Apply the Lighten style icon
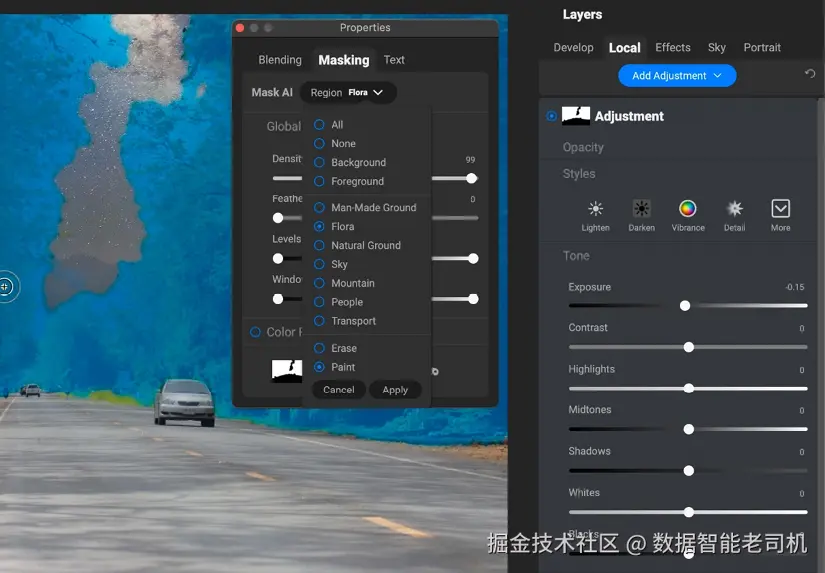Screen dimensions: 825x573 pos(596,209)
